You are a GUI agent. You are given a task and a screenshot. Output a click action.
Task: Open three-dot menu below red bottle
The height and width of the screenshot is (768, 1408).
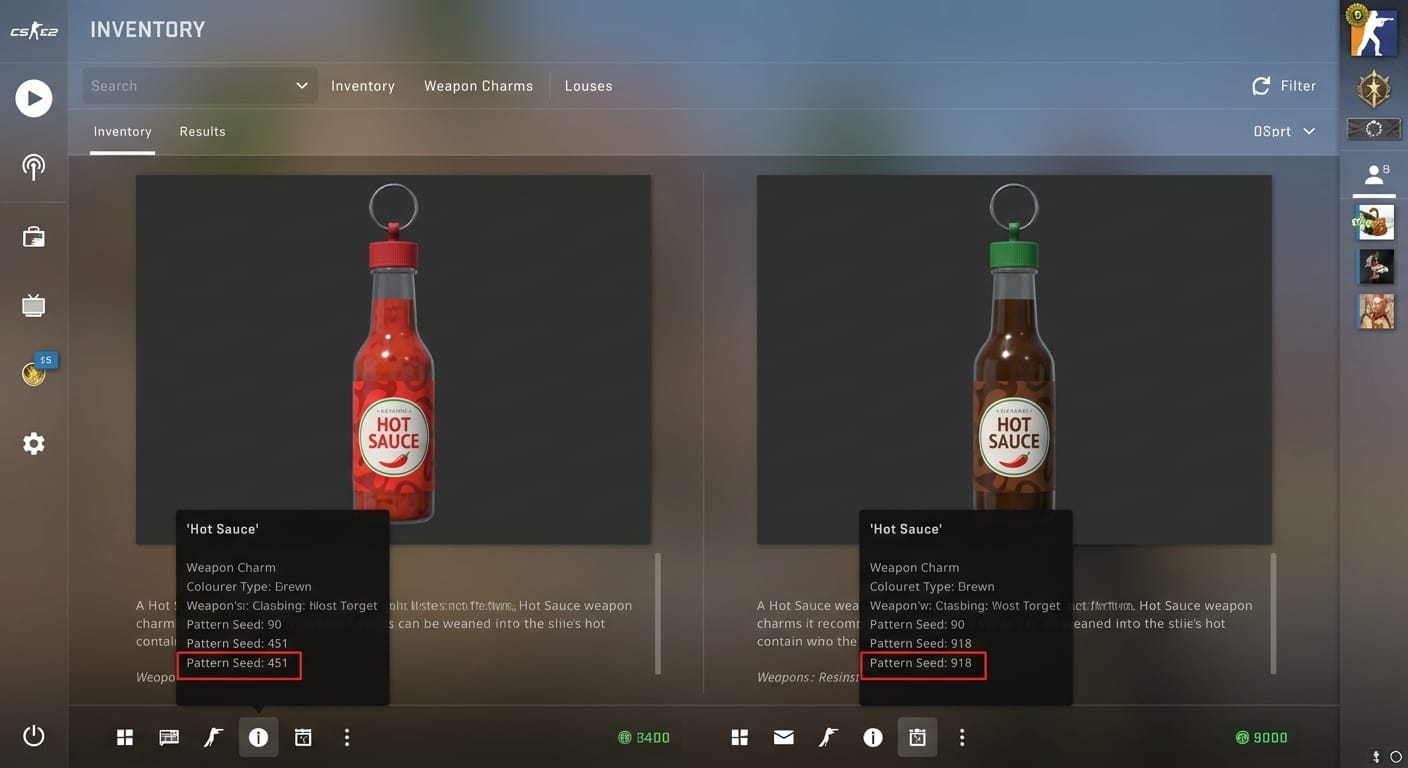point(347,738)
